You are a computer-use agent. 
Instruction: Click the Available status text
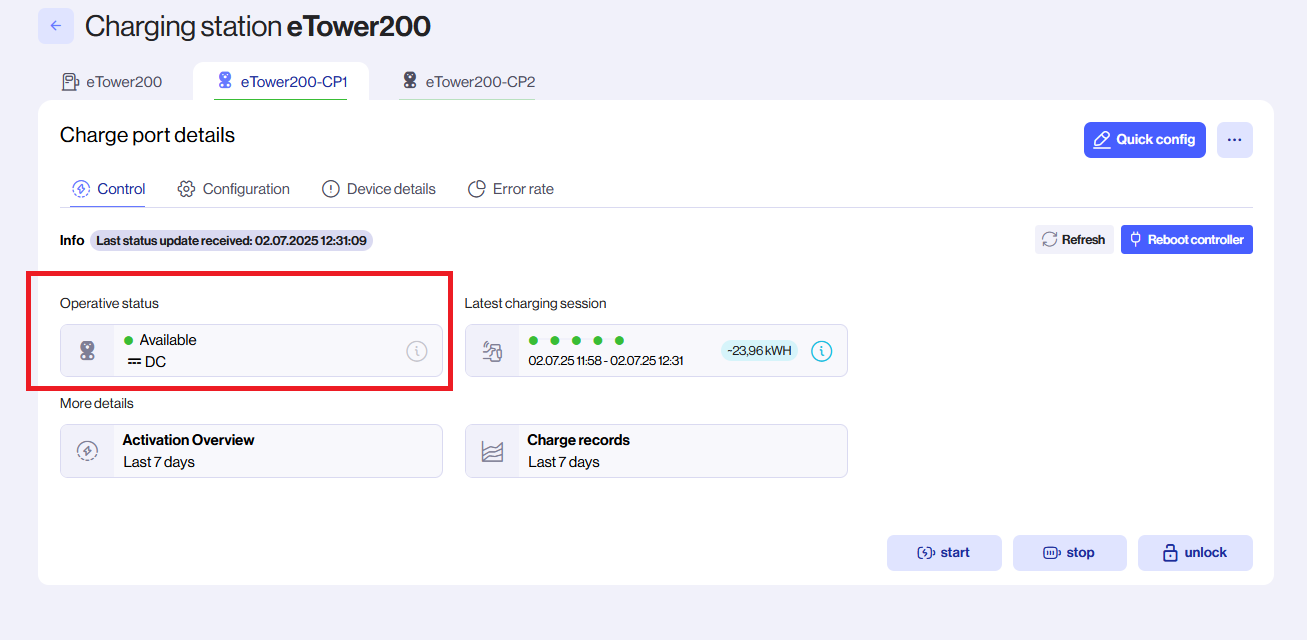[168, 340]
